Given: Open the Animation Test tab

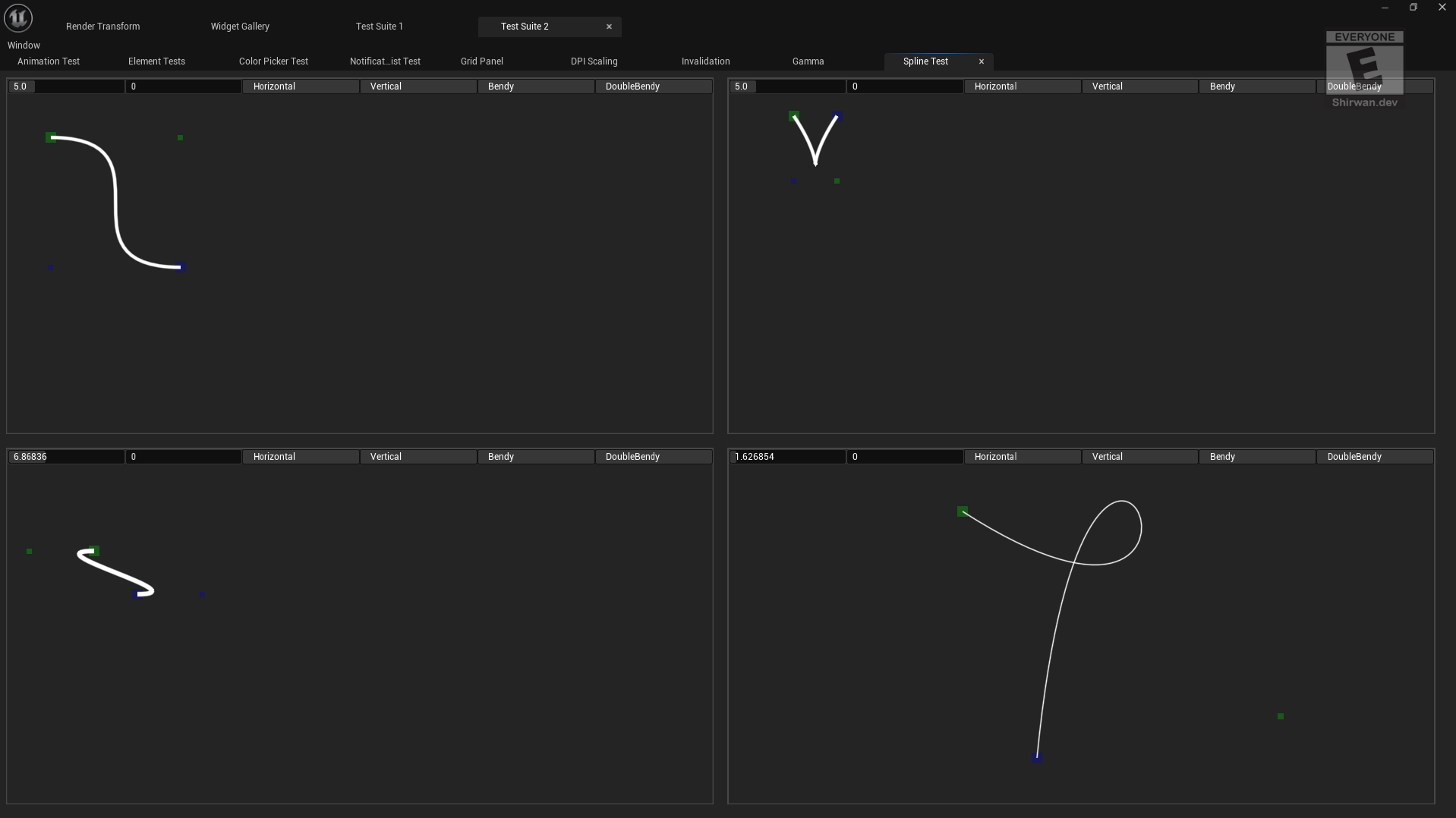Looking at the screenshot, I should coord(49,61).
